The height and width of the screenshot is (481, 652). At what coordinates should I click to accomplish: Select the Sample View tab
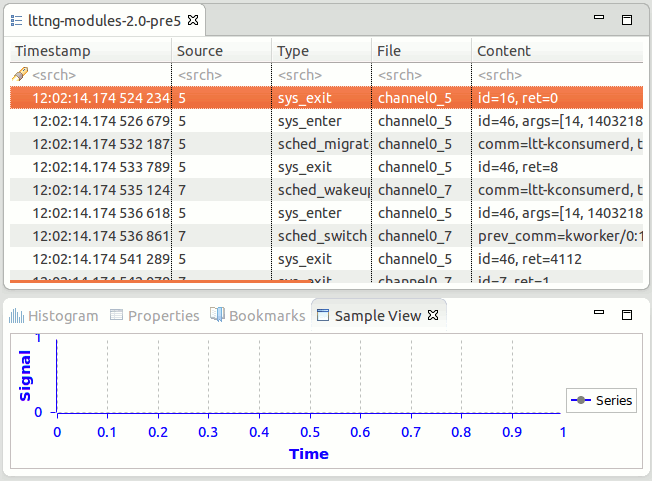377,316
